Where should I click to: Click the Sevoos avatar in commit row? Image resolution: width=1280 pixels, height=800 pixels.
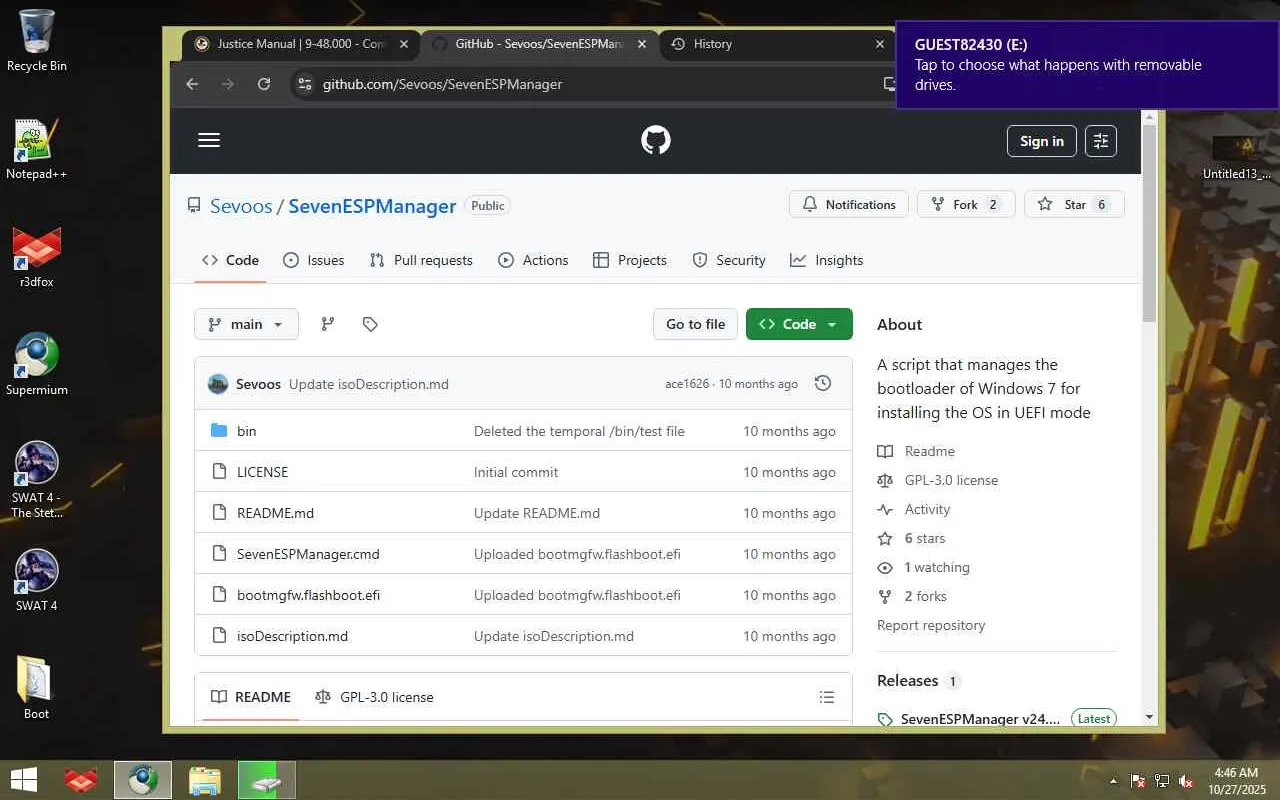tap(217, 384)
